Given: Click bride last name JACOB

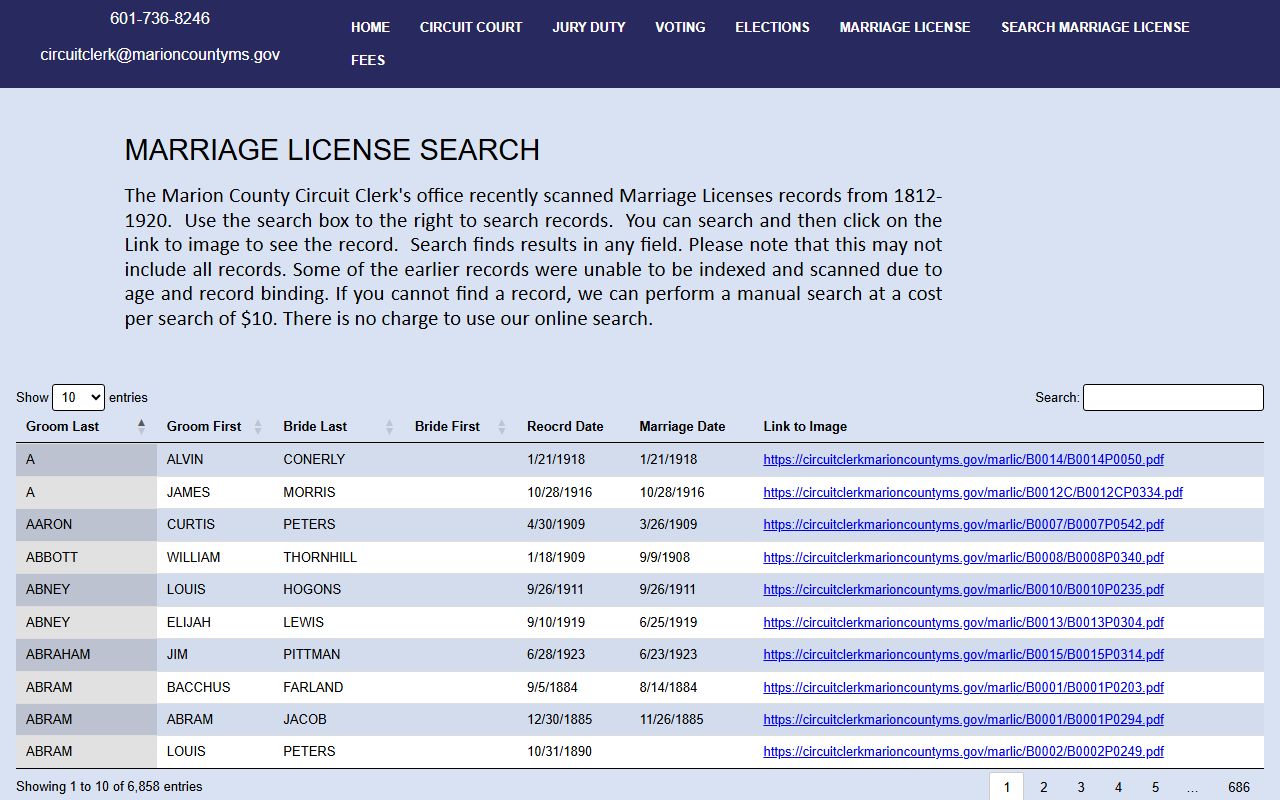Looking at the screenshot, I should tap(305, 719).
